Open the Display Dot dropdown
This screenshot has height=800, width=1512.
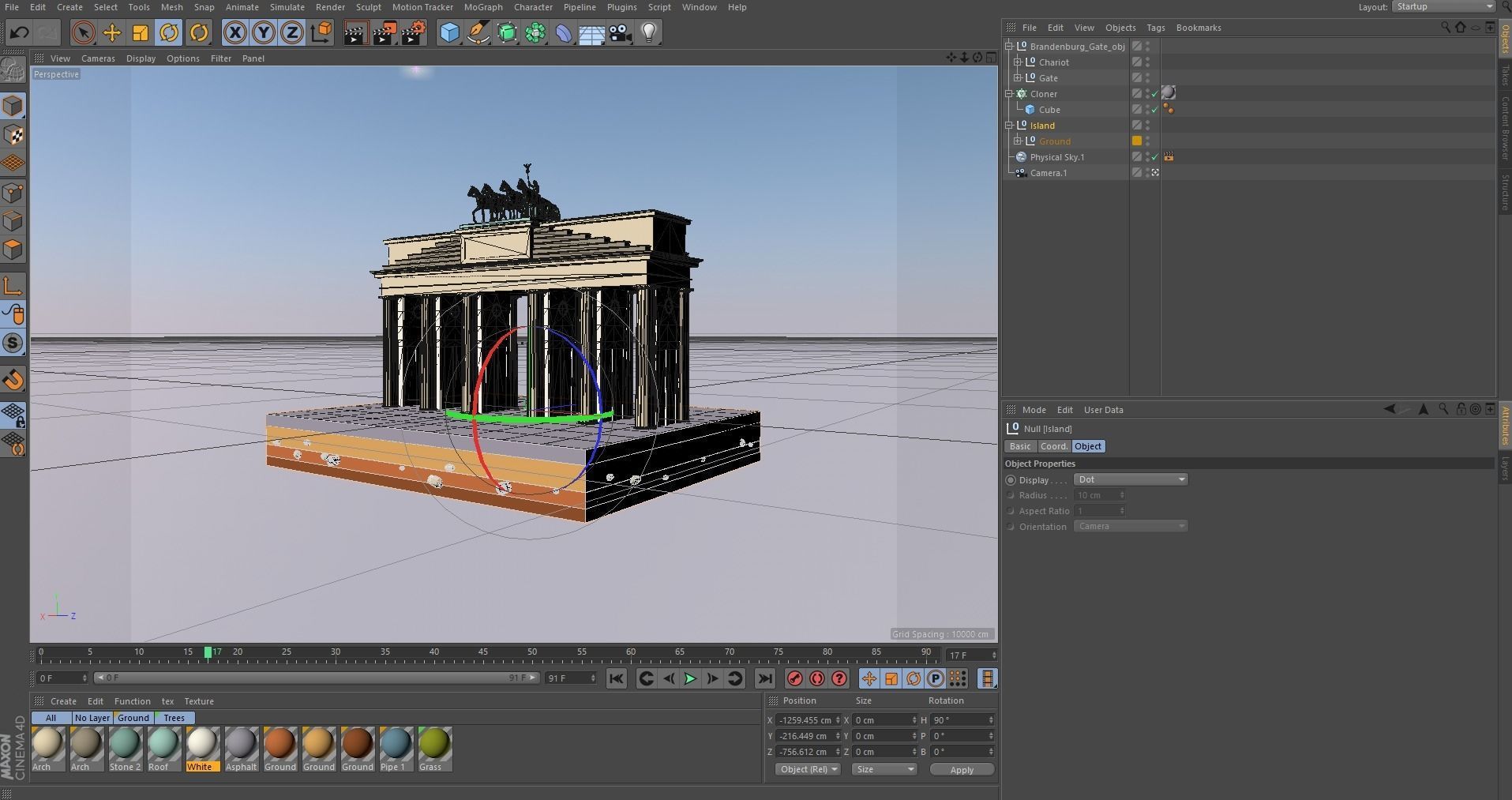point(1131,479)
